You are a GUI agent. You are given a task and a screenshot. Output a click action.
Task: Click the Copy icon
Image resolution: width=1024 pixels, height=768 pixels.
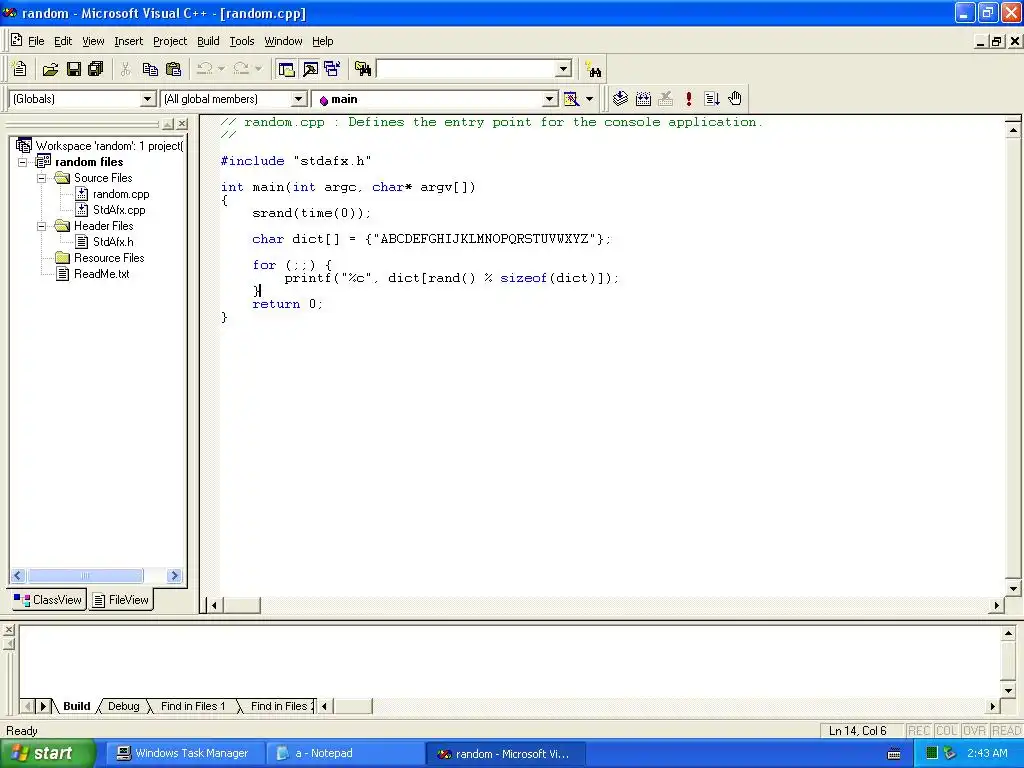click(x=150, y=69)
